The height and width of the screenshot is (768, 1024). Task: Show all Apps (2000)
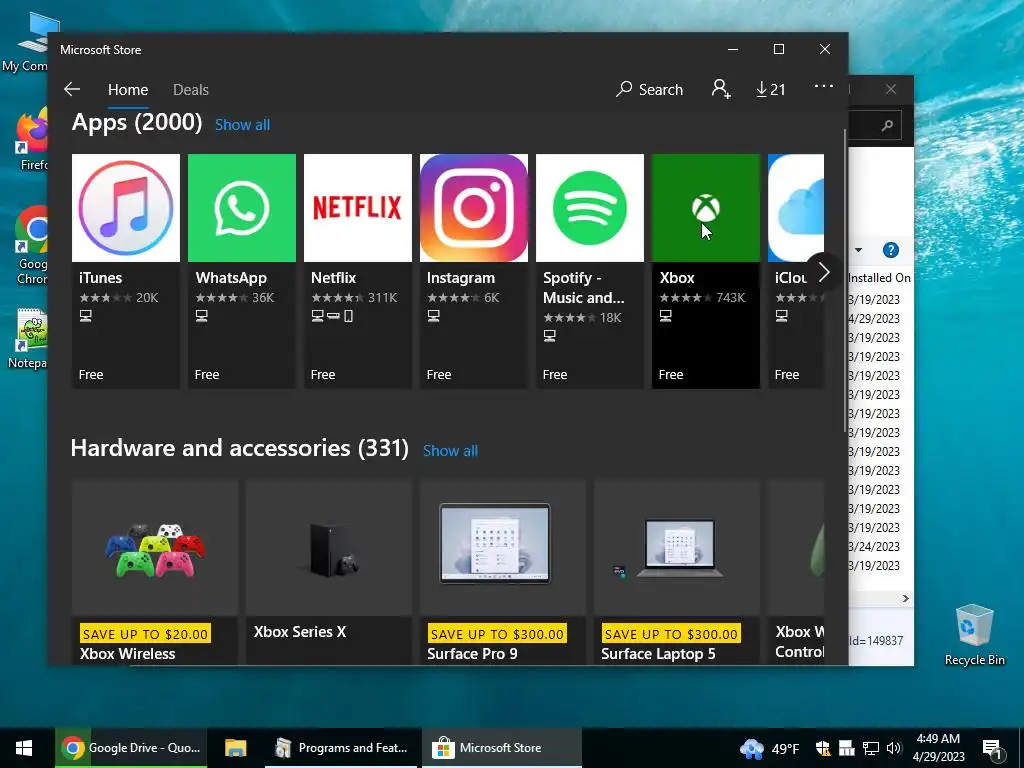tap(242, 125)
